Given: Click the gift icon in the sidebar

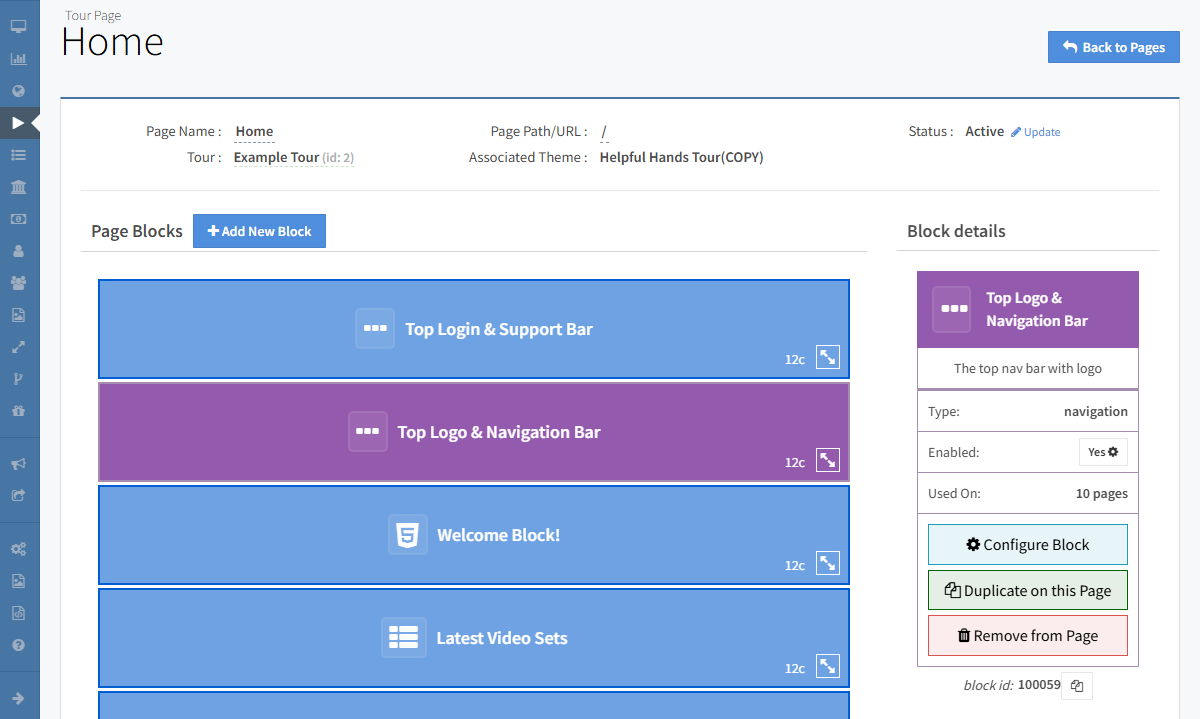Looking at the screenshot, I should point(18,411).
